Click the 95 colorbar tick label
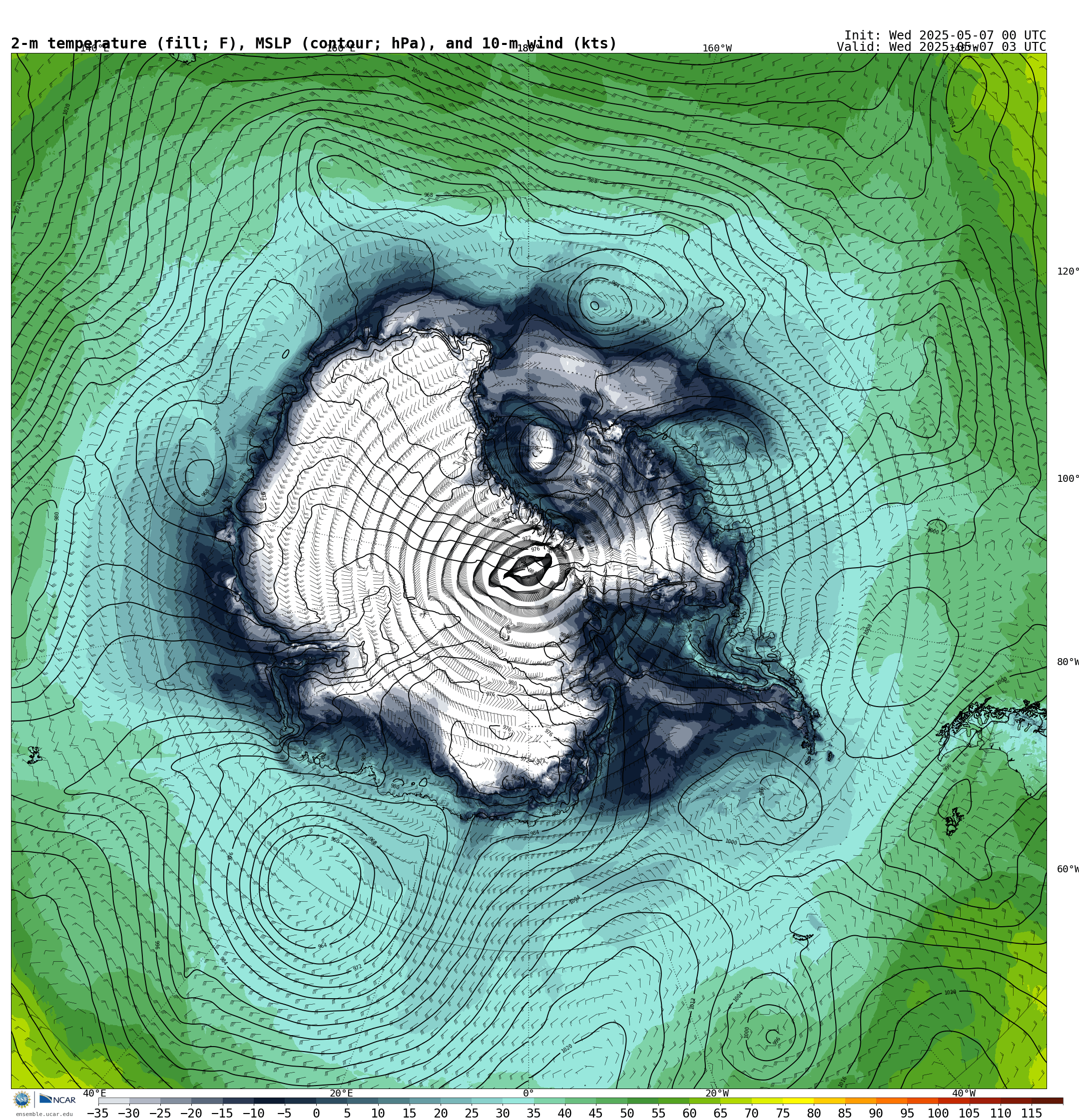1079x1120 pixels. pos(907,1113)
